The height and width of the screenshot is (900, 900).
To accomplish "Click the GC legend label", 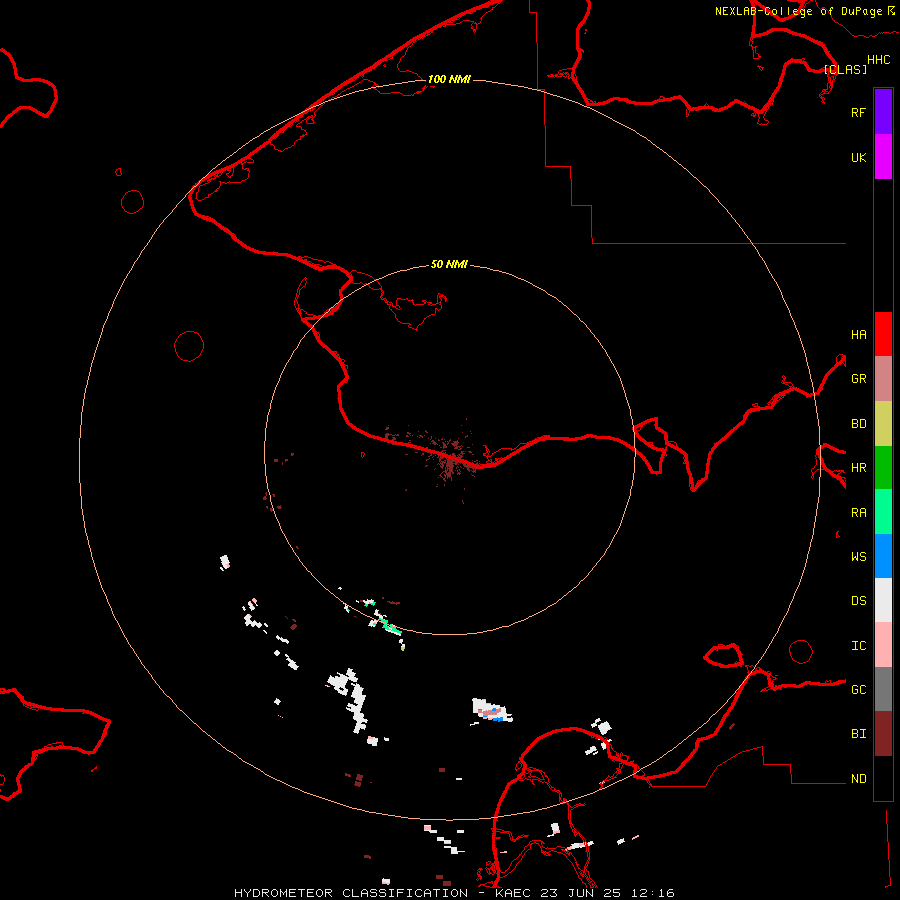I will pyautogui.click(x=858, y=690).
